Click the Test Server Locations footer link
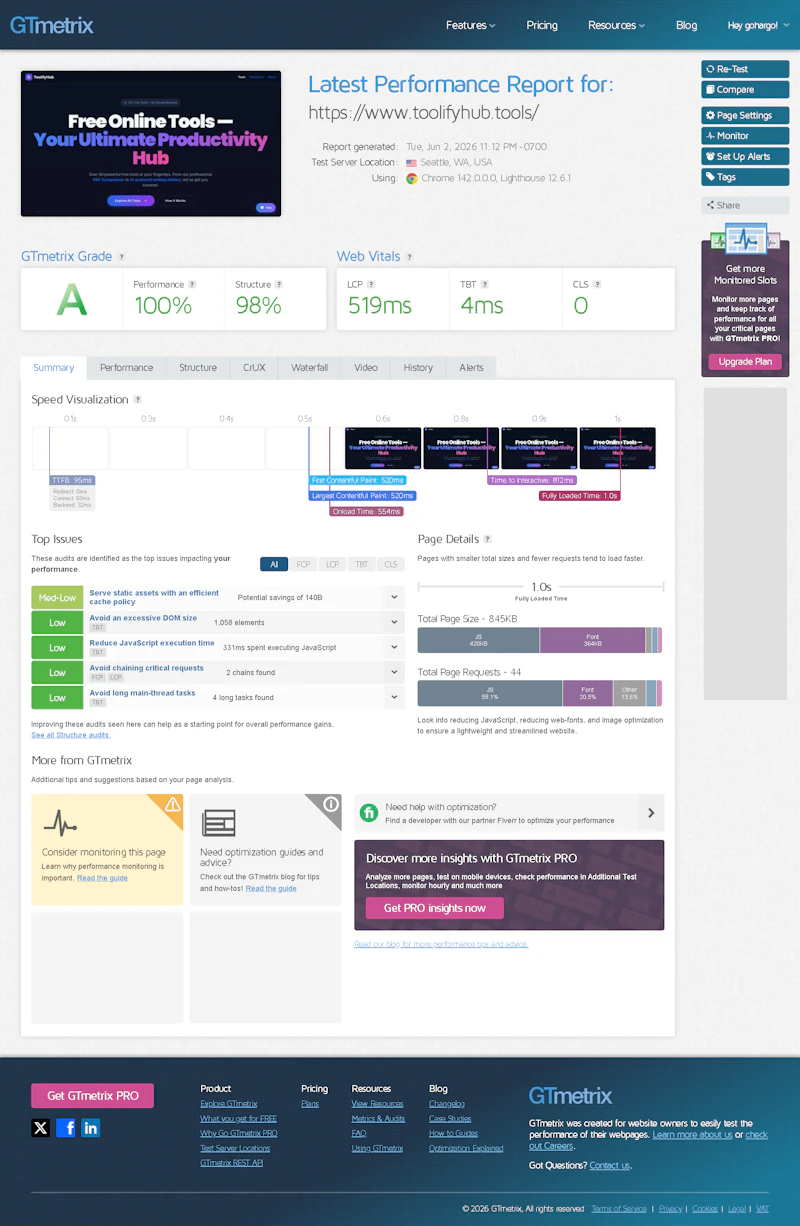Image resolution: width=800 pixels, height=1226 pixels. click(x=235, y=1148)
